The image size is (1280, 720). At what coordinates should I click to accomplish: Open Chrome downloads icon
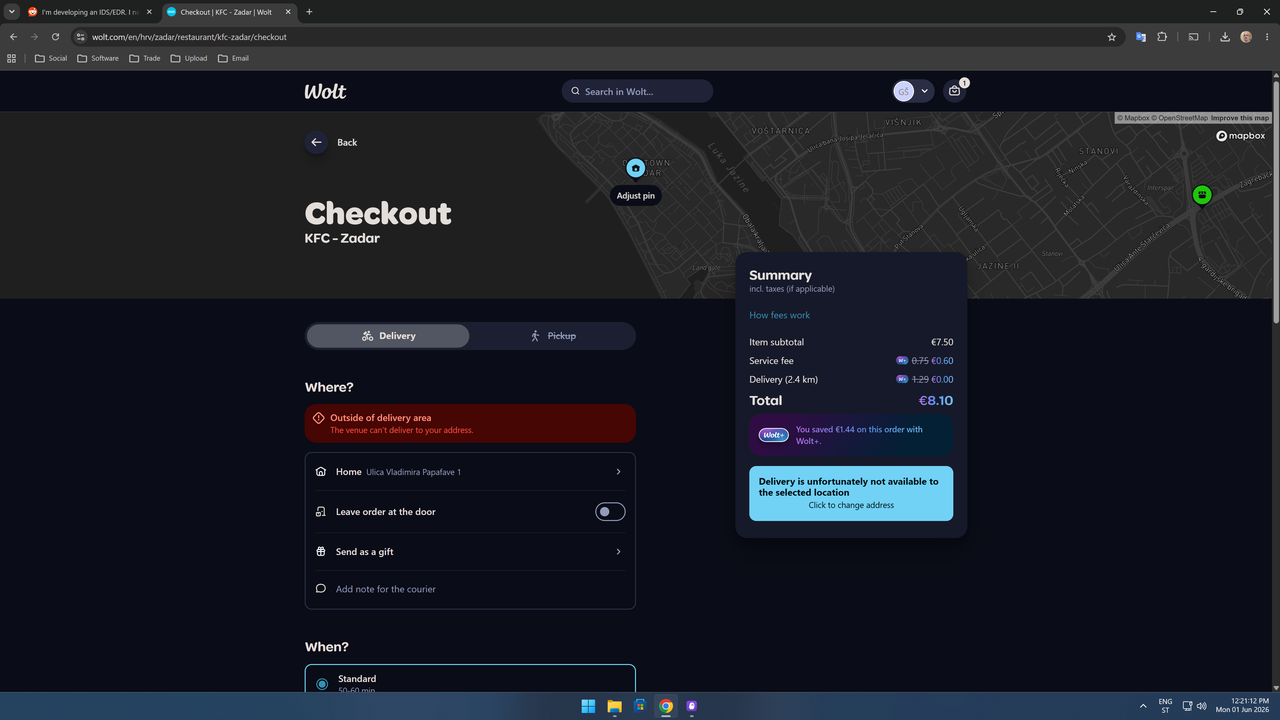click(x=1225, y=37)
